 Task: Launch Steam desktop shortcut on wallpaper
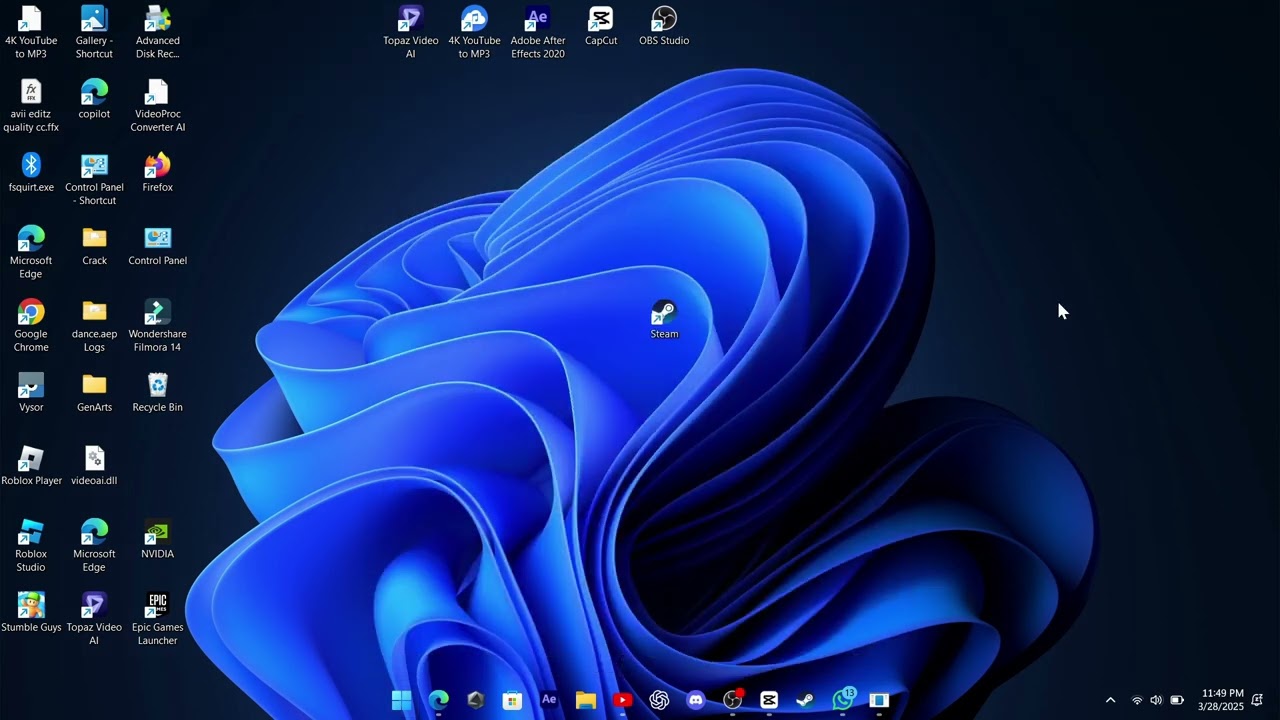coord(664,319)
